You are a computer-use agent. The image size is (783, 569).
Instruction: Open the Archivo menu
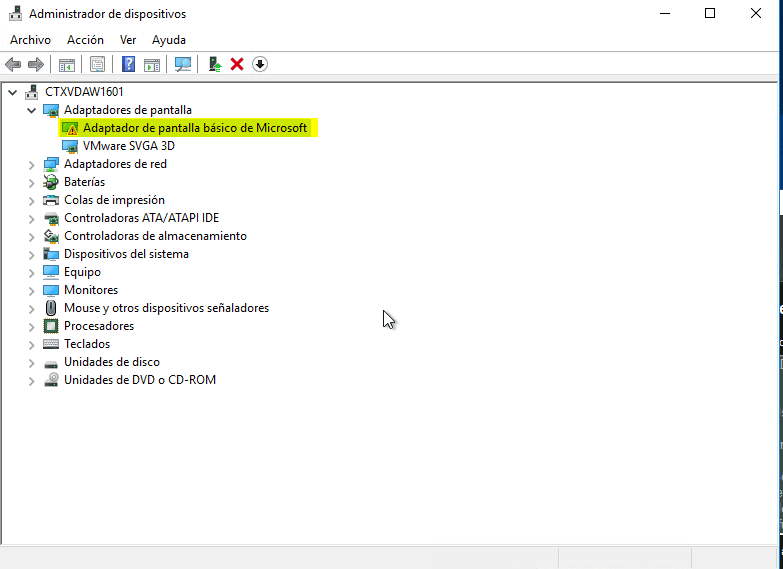tap(30, 40)
